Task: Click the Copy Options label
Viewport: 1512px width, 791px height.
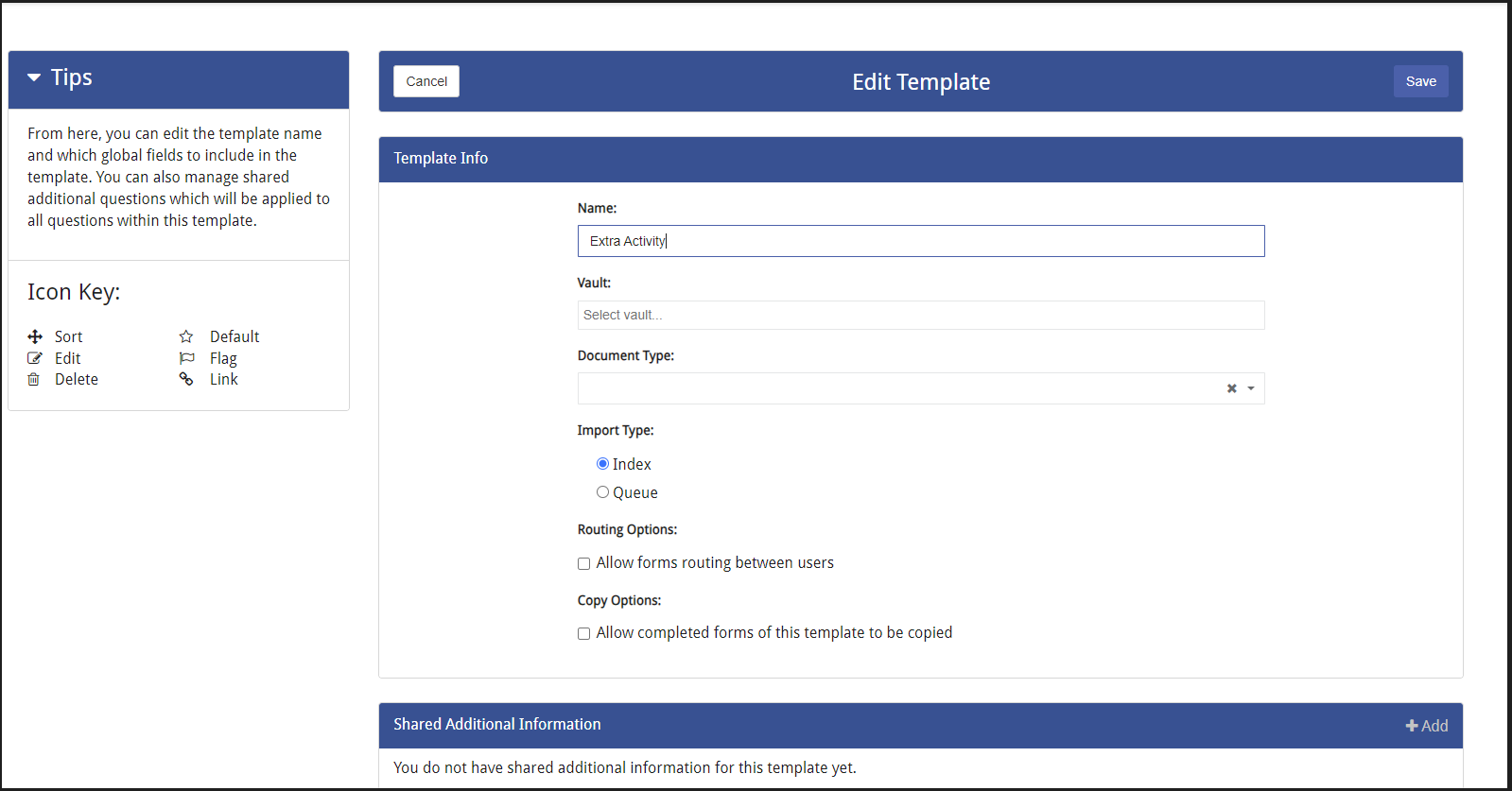Action: tap(619, 600)
